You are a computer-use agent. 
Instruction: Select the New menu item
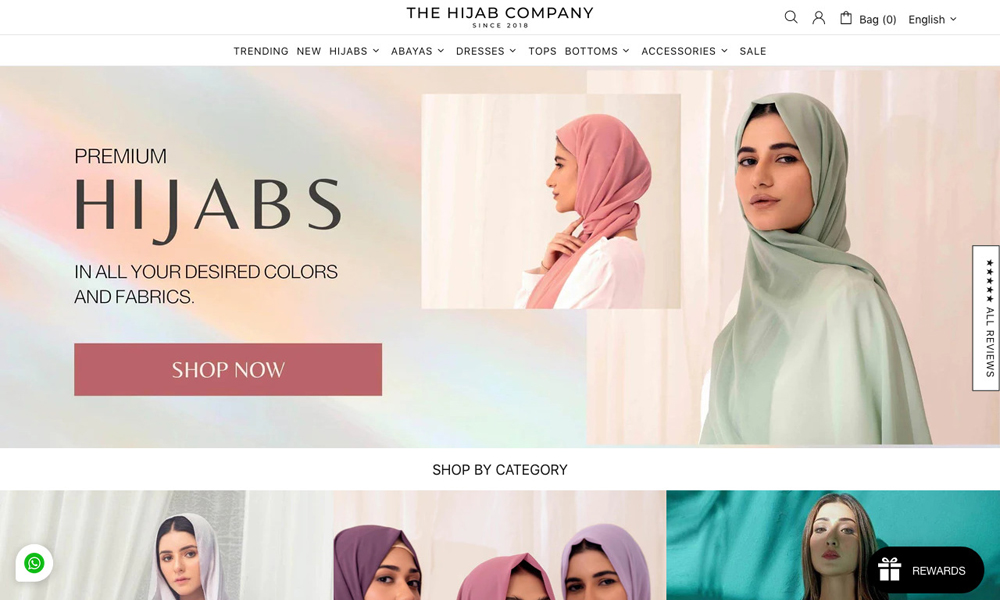coord(309,51)
